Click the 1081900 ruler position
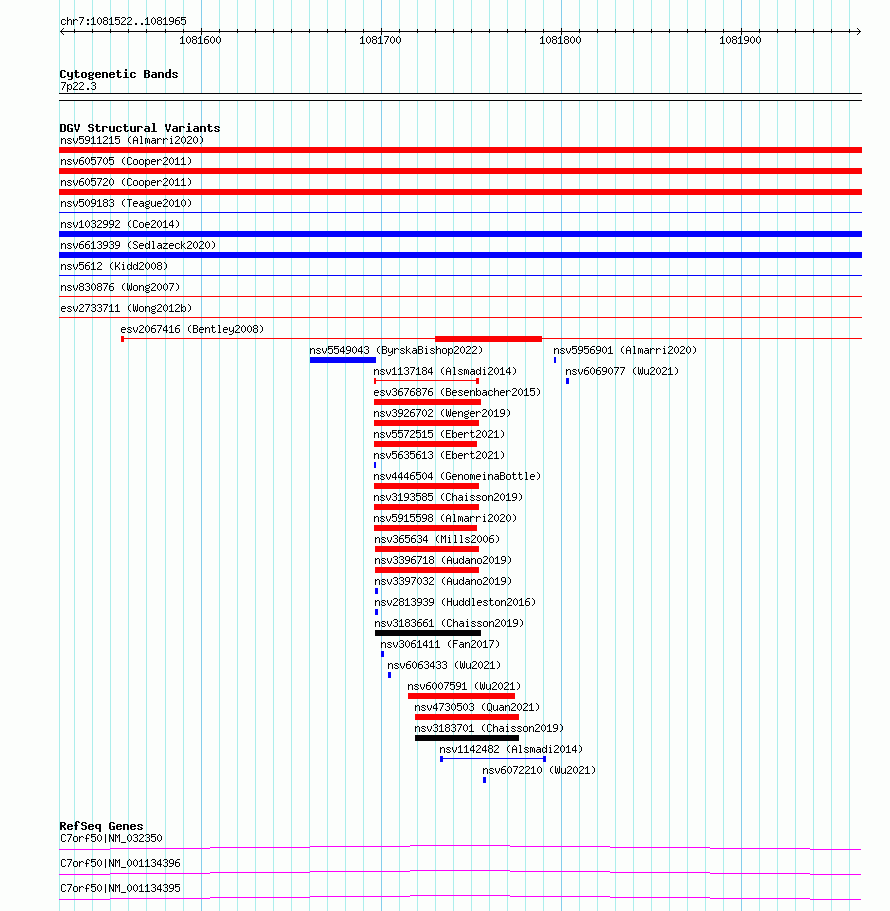This screenshot has width=890, height=911. click(x=741, y=40)
